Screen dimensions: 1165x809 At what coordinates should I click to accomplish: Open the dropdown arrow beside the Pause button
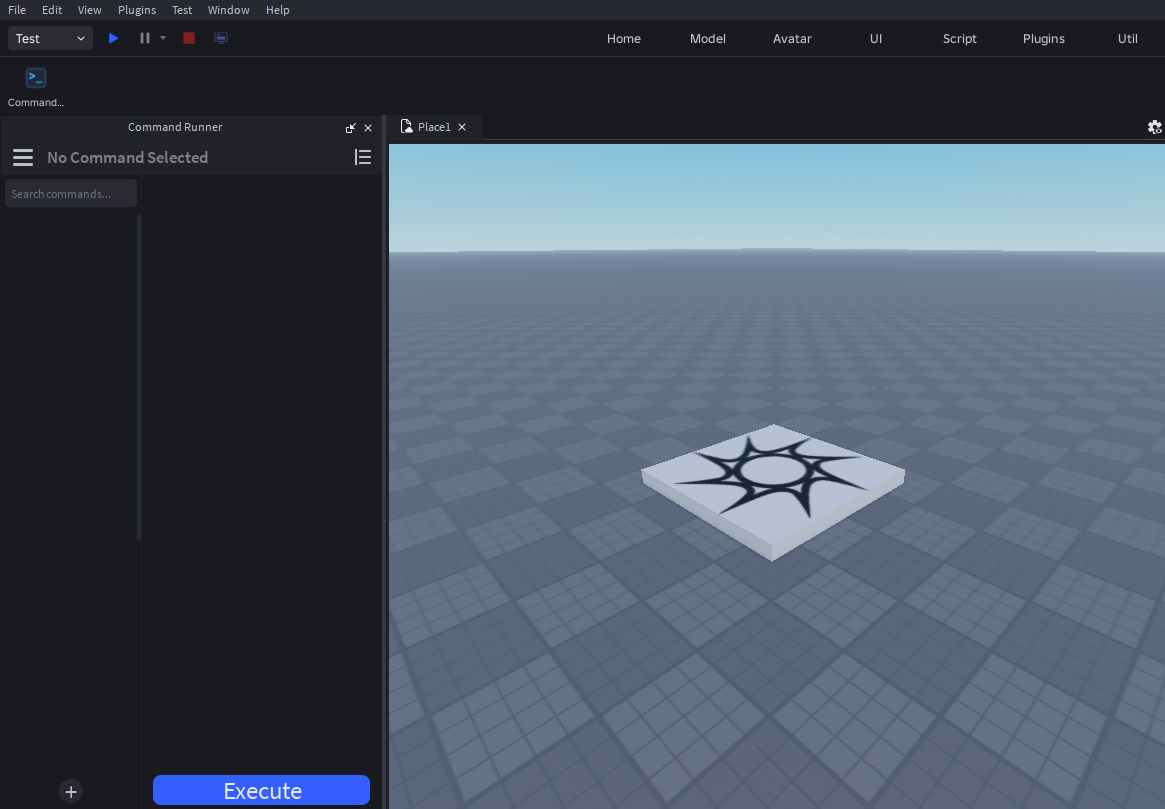163,38
